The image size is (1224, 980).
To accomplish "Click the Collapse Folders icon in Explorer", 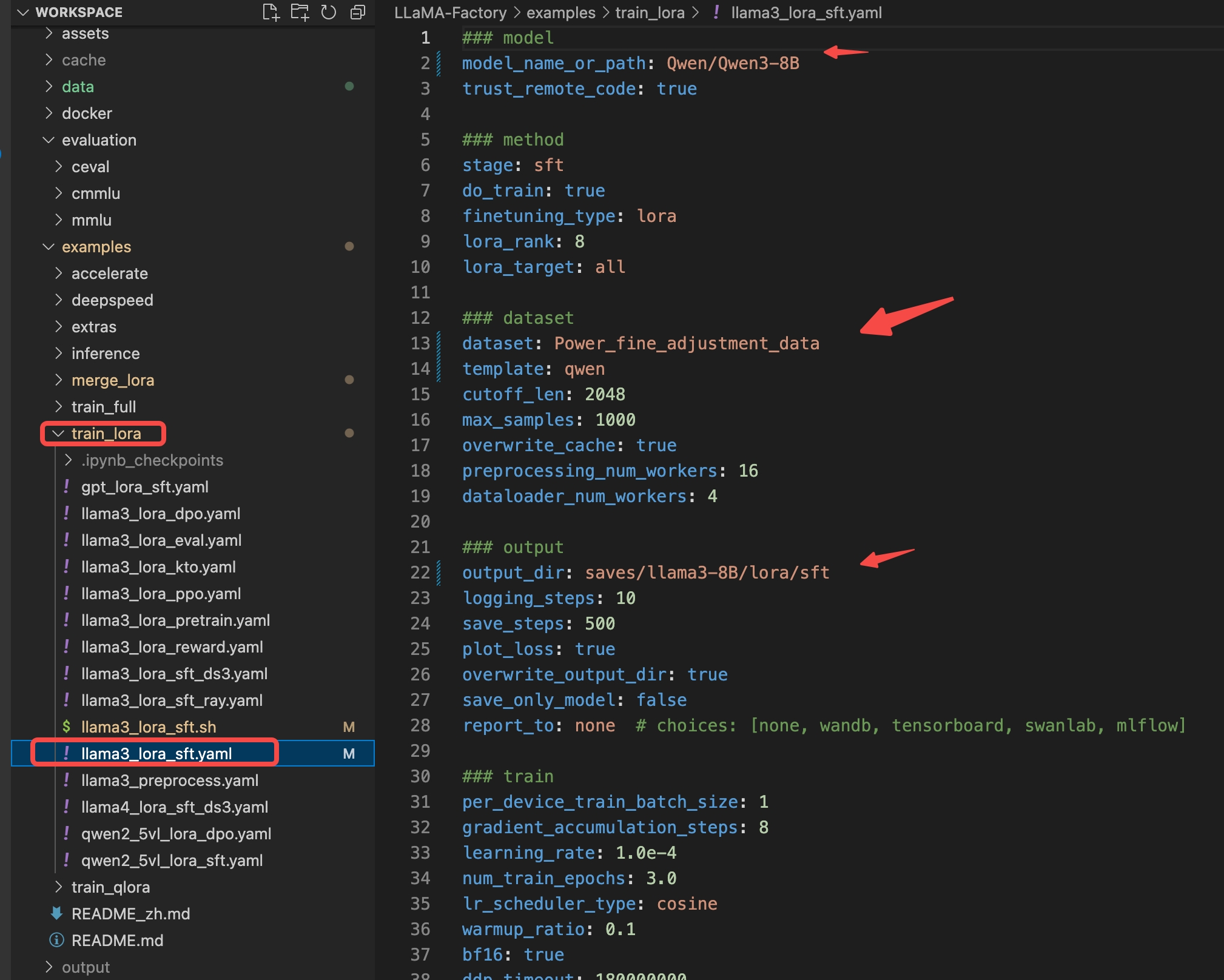I will coord(358,12).
